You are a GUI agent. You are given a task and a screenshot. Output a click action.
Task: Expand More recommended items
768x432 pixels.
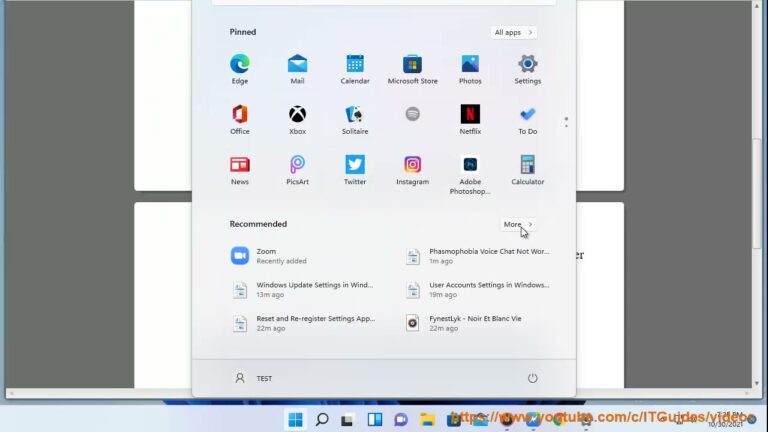[518, 224]
